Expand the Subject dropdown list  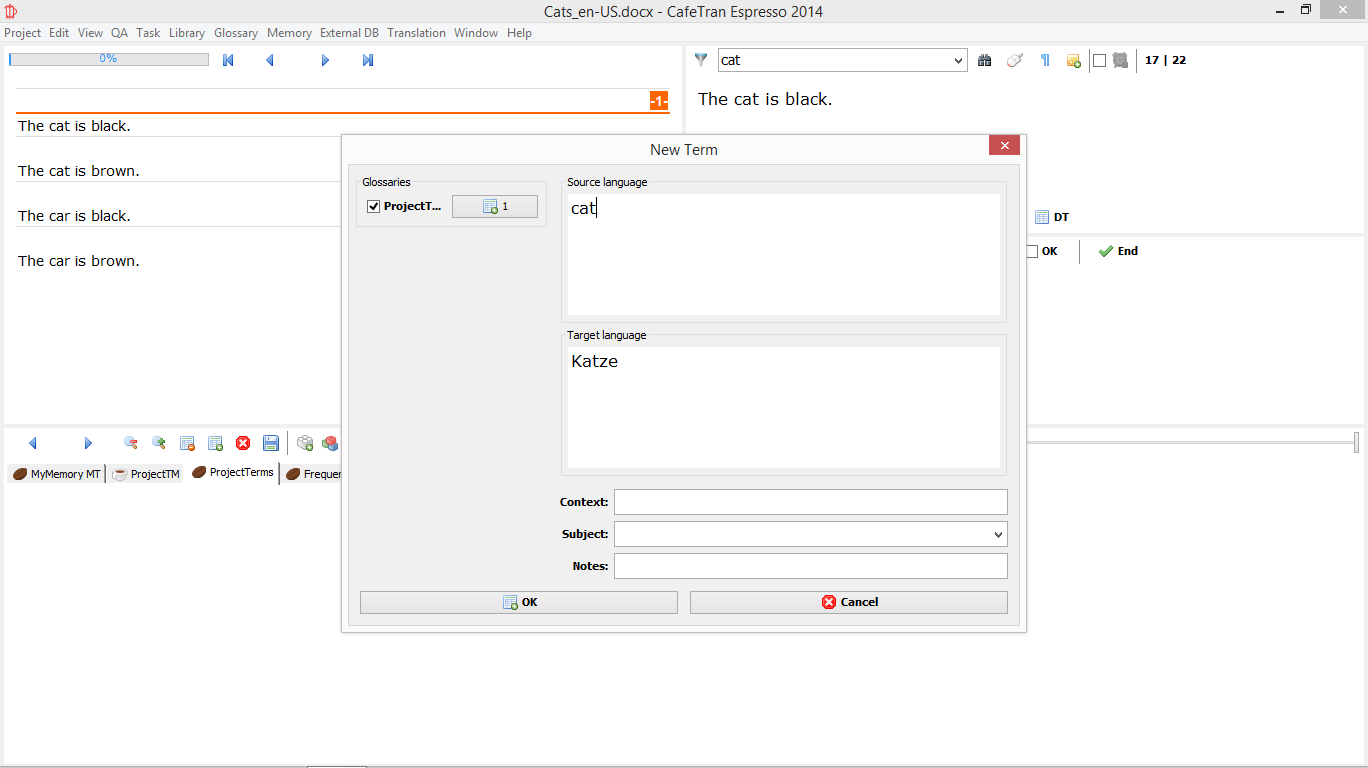[997, 535]
